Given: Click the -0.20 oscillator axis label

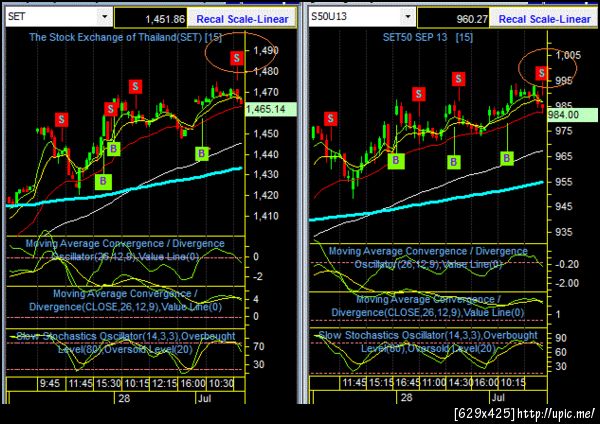Looking at the screenshot, I should (567, 264).
